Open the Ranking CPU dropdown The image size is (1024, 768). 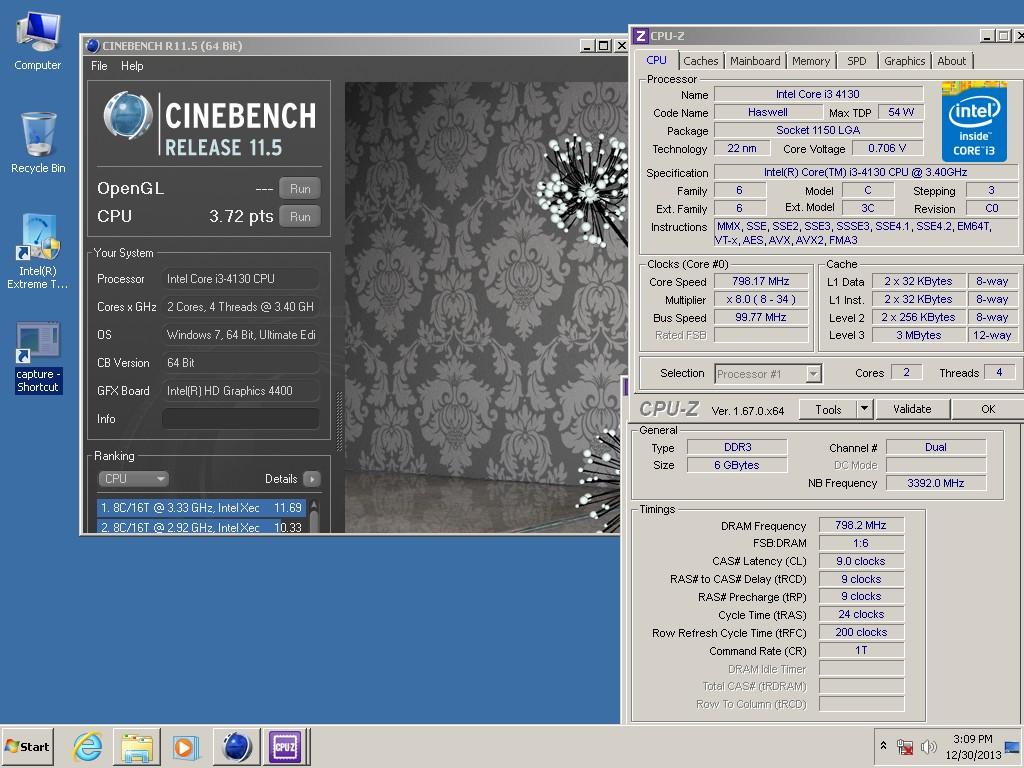pyautogui.click(x=133, y=479)
